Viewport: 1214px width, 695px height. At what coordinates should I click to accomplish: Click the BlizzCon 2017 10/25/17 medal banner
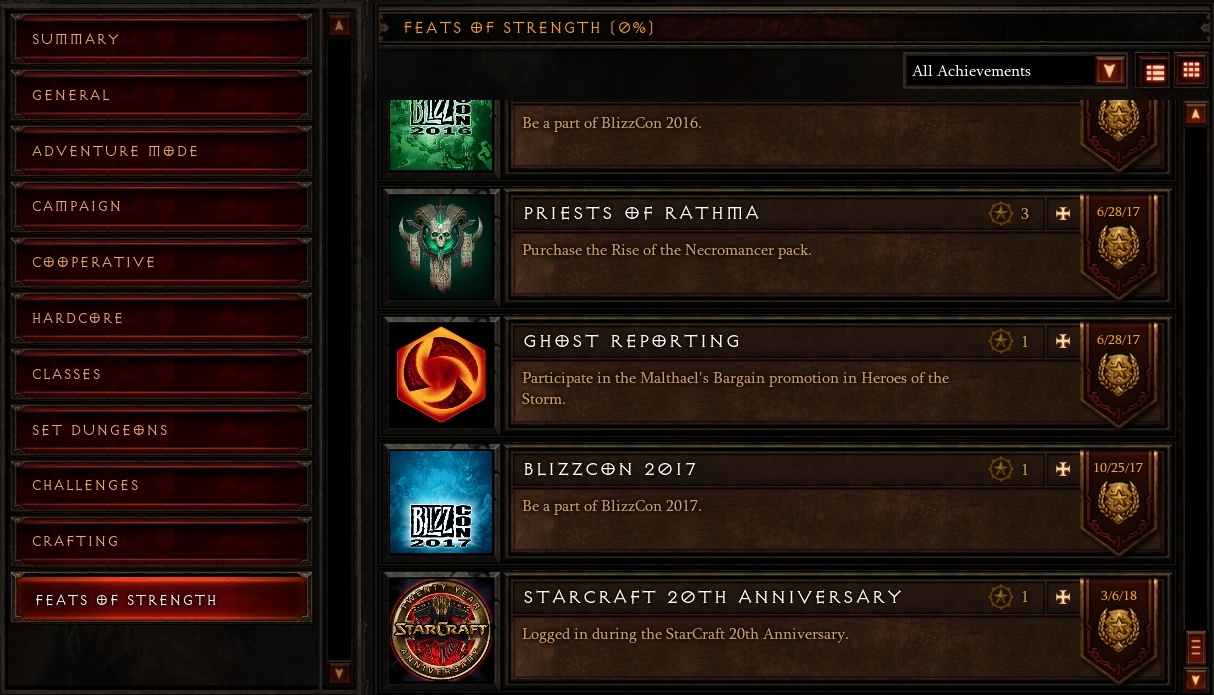1118,504
